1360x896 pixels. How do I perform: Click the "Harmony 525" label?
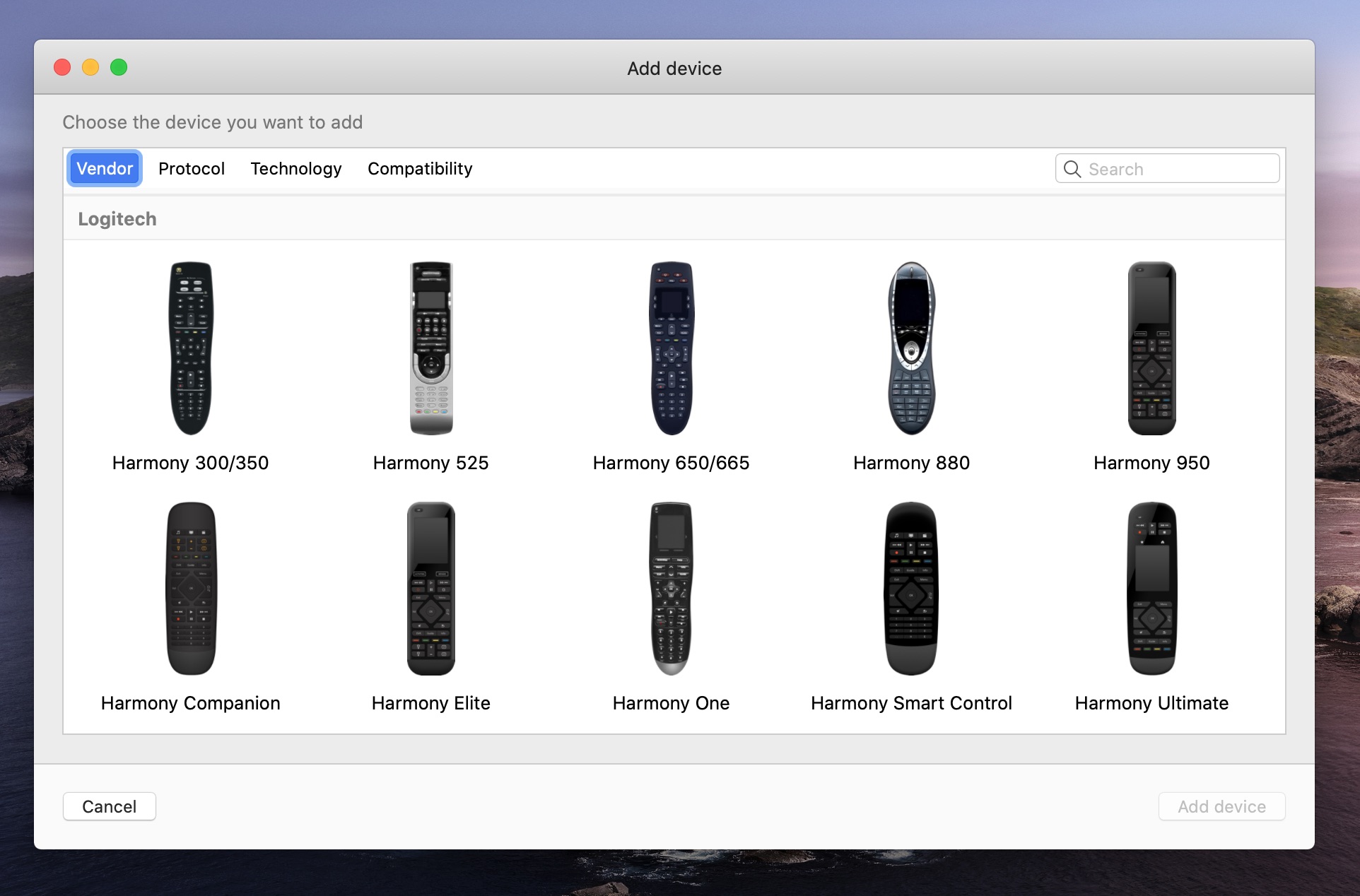click(x=431, y=463)
